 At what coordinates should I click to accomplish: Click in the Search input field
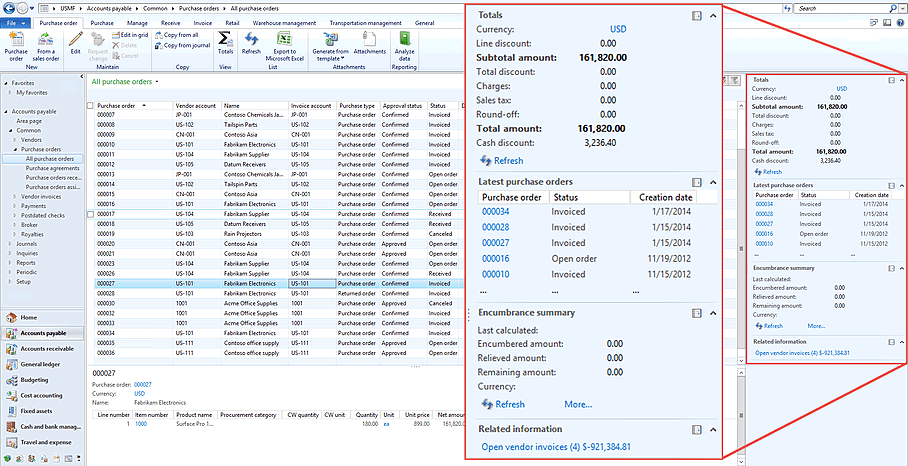(842, 9)
